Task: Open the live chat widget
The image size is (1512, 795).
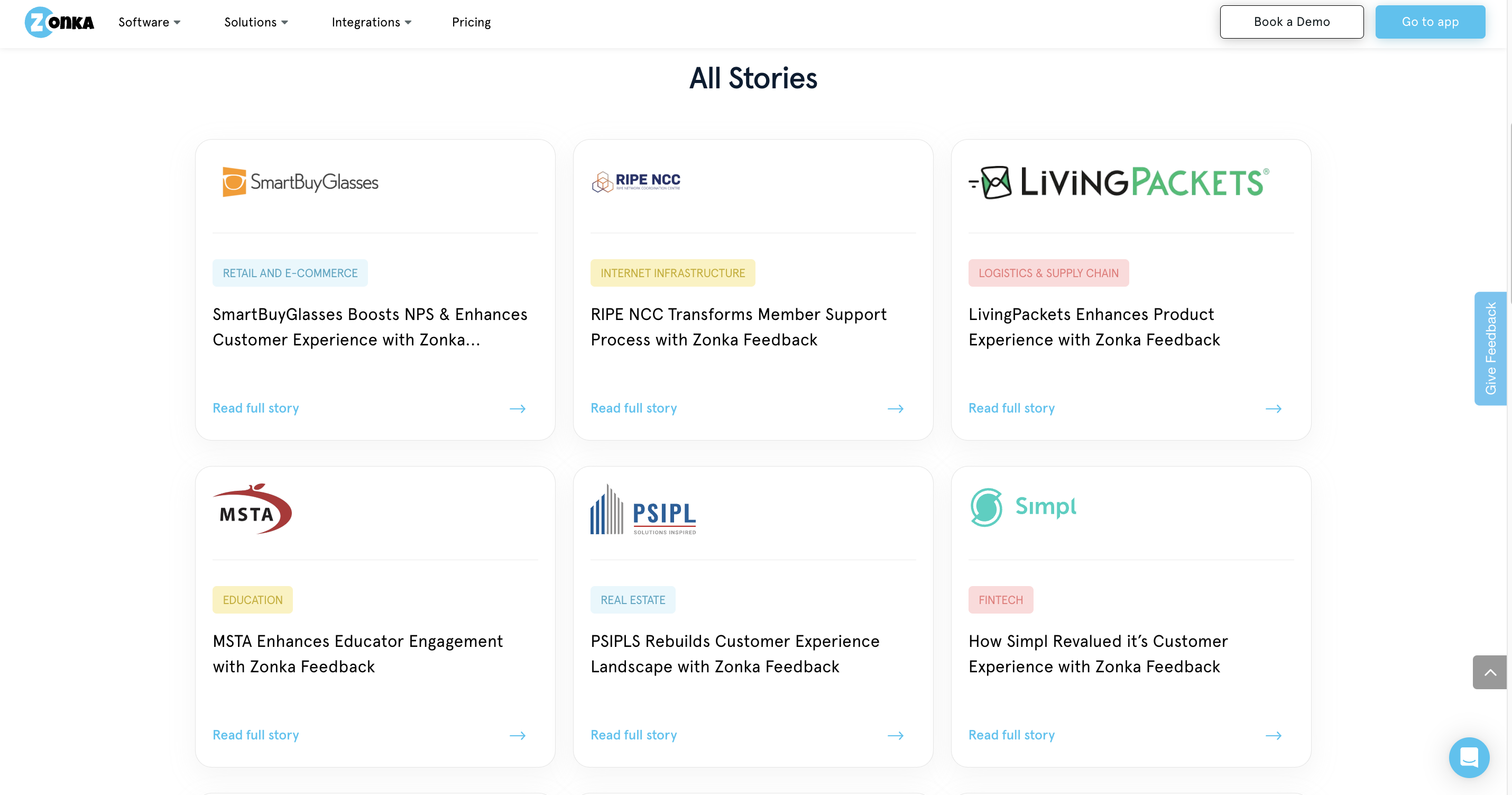Action: pyautogui.click(x=1469, y=757)
